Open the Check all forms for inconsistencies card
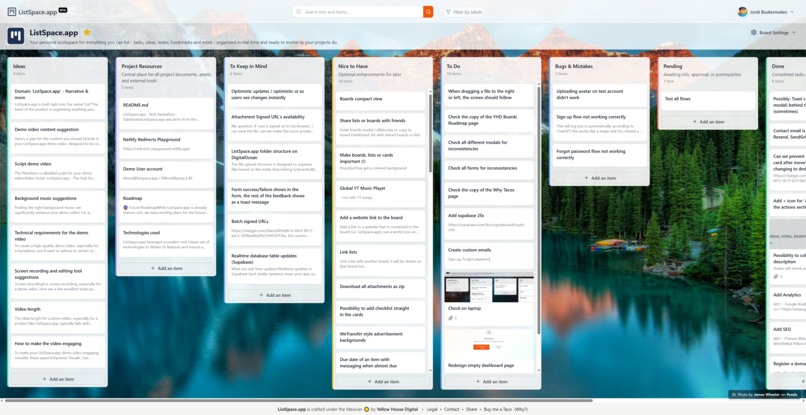 (489, 168)
